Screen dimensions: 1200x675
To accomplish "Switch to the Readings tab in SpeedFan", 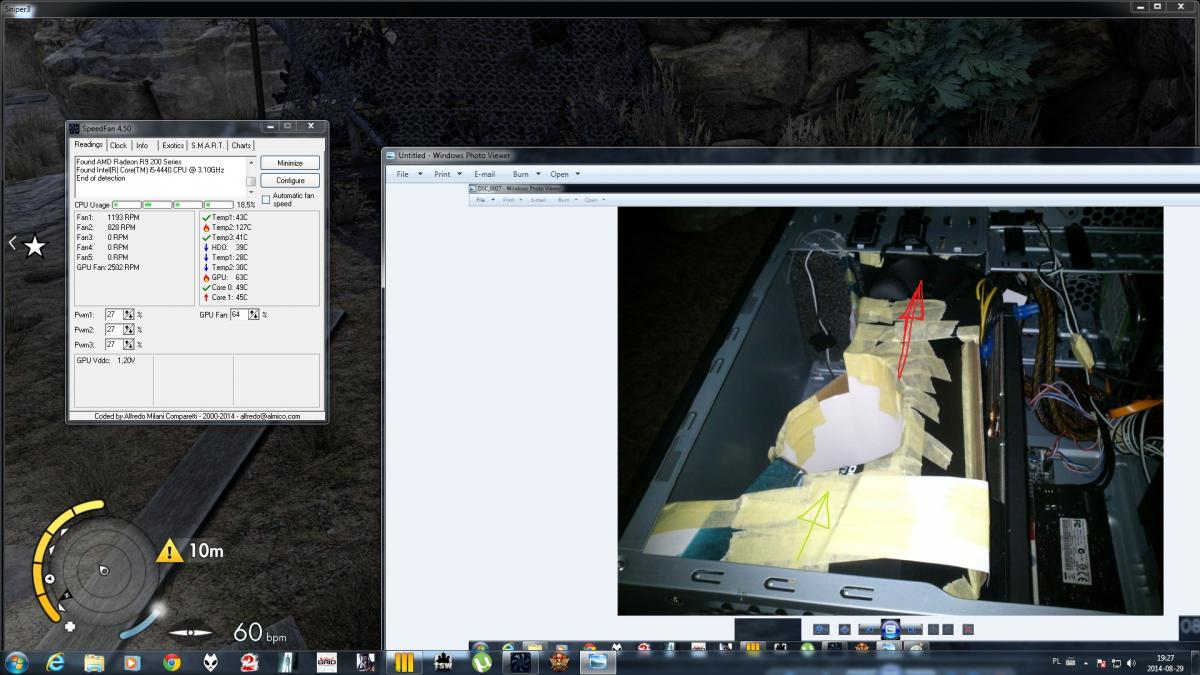I will pos(89,145).
